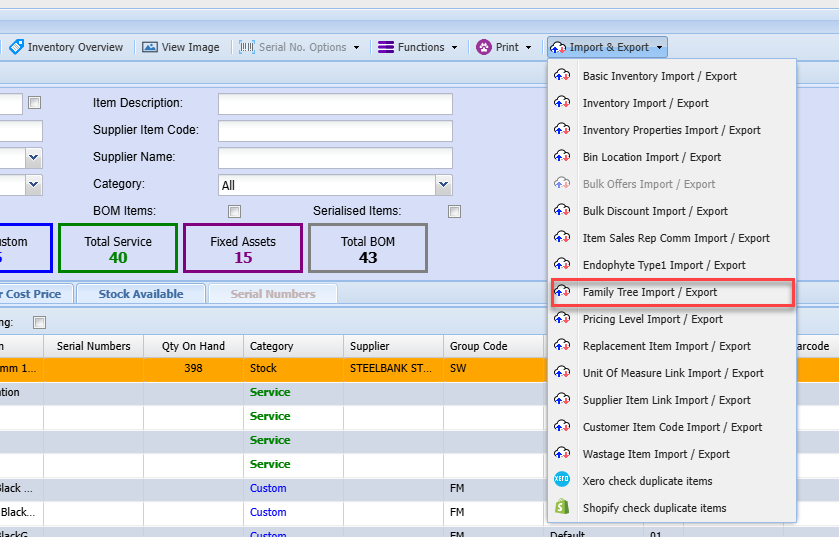Switch to the Stock Available tab
This screenshot has width=839, height=537.
(140, 294)
